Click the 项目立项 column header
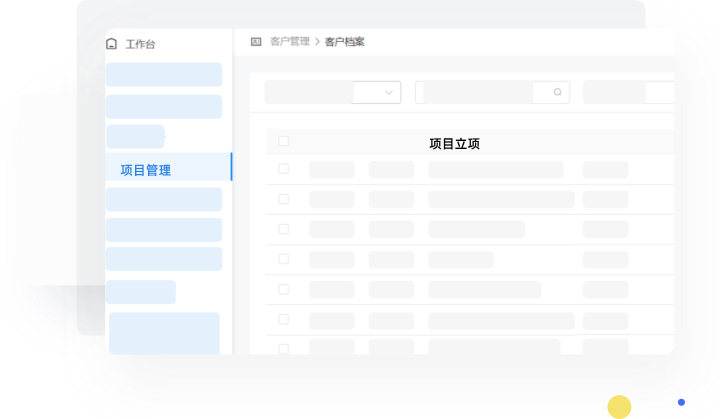720x419 pixels. click(x=454, y=144)
